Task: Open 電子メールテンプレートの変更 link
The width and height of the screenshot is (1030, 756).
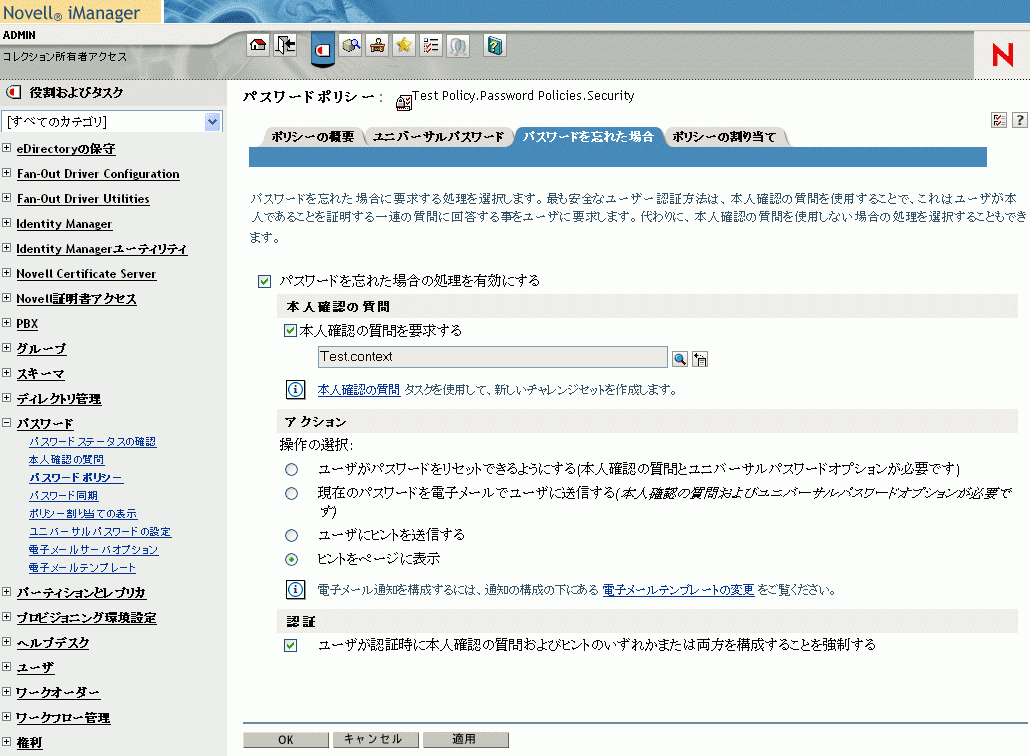Action: pos(678,590)
